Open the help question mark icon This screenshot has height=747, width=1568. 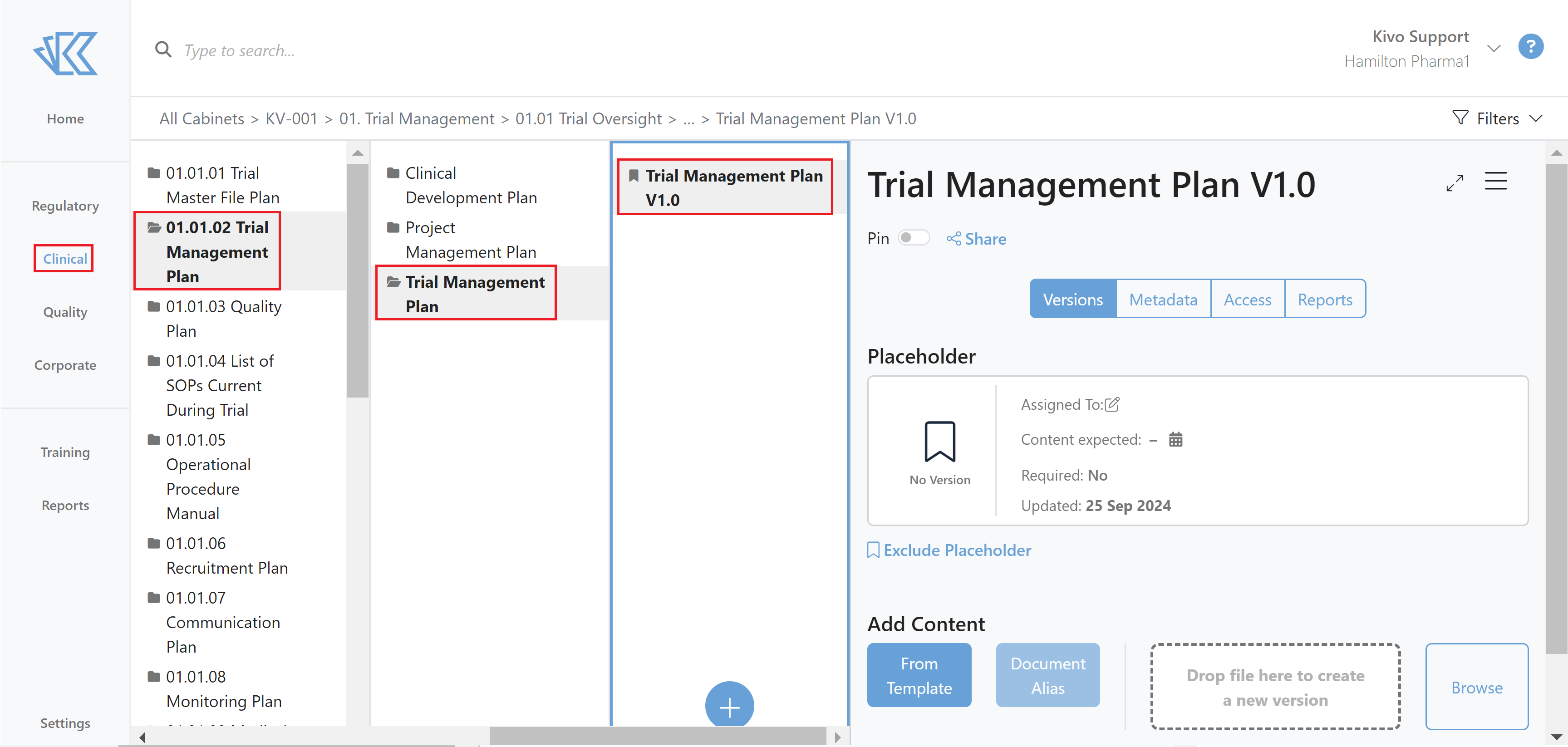click(x=1532, y=47)
